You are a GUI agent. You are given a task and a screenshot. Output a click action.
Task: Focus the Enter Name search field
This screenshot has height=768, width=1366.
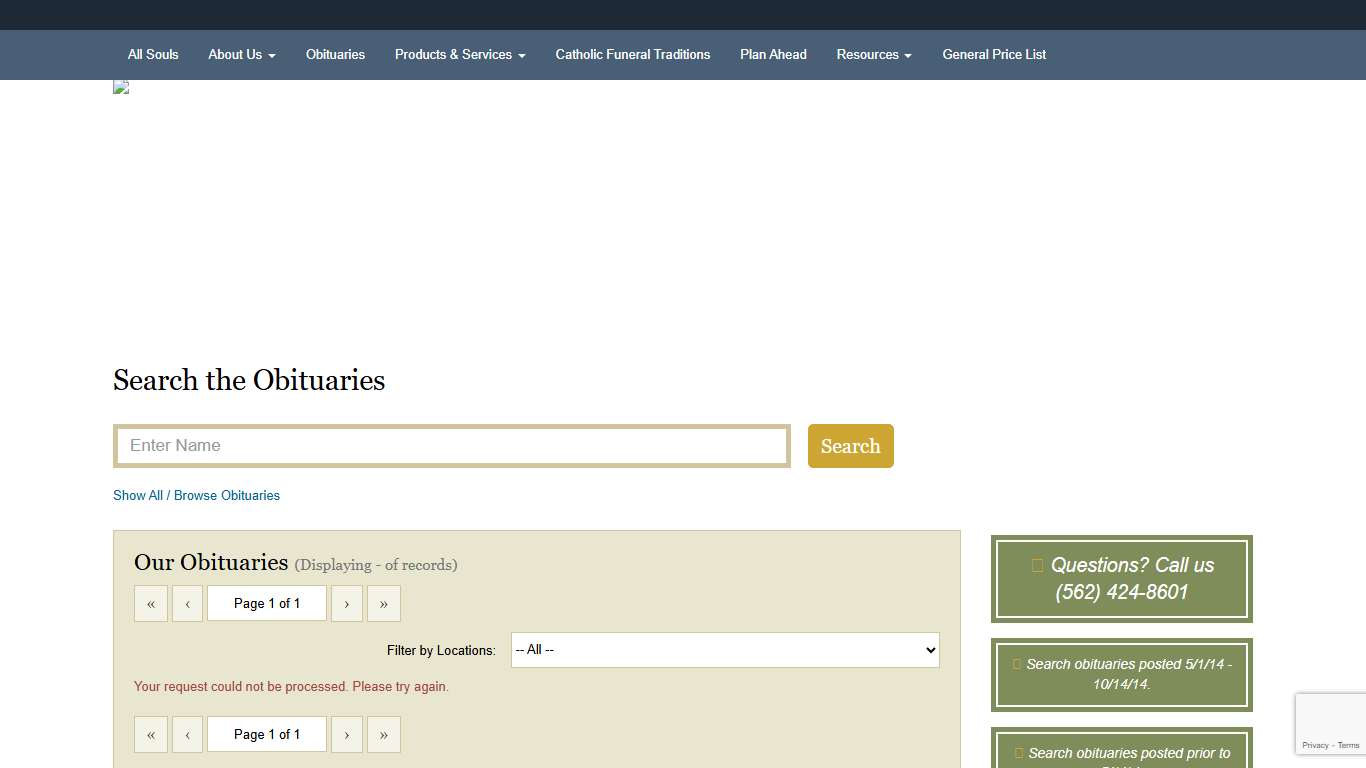pos(452,446)
